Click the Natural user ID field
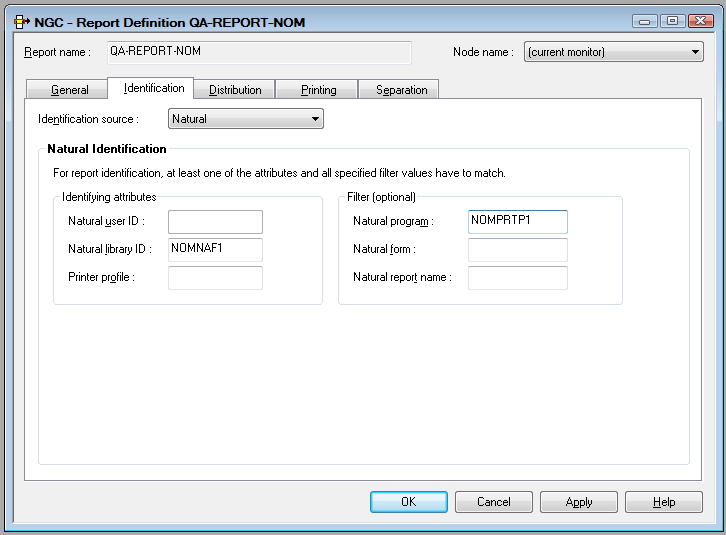This screenshot has height=535, width=726. pos(215,222)
